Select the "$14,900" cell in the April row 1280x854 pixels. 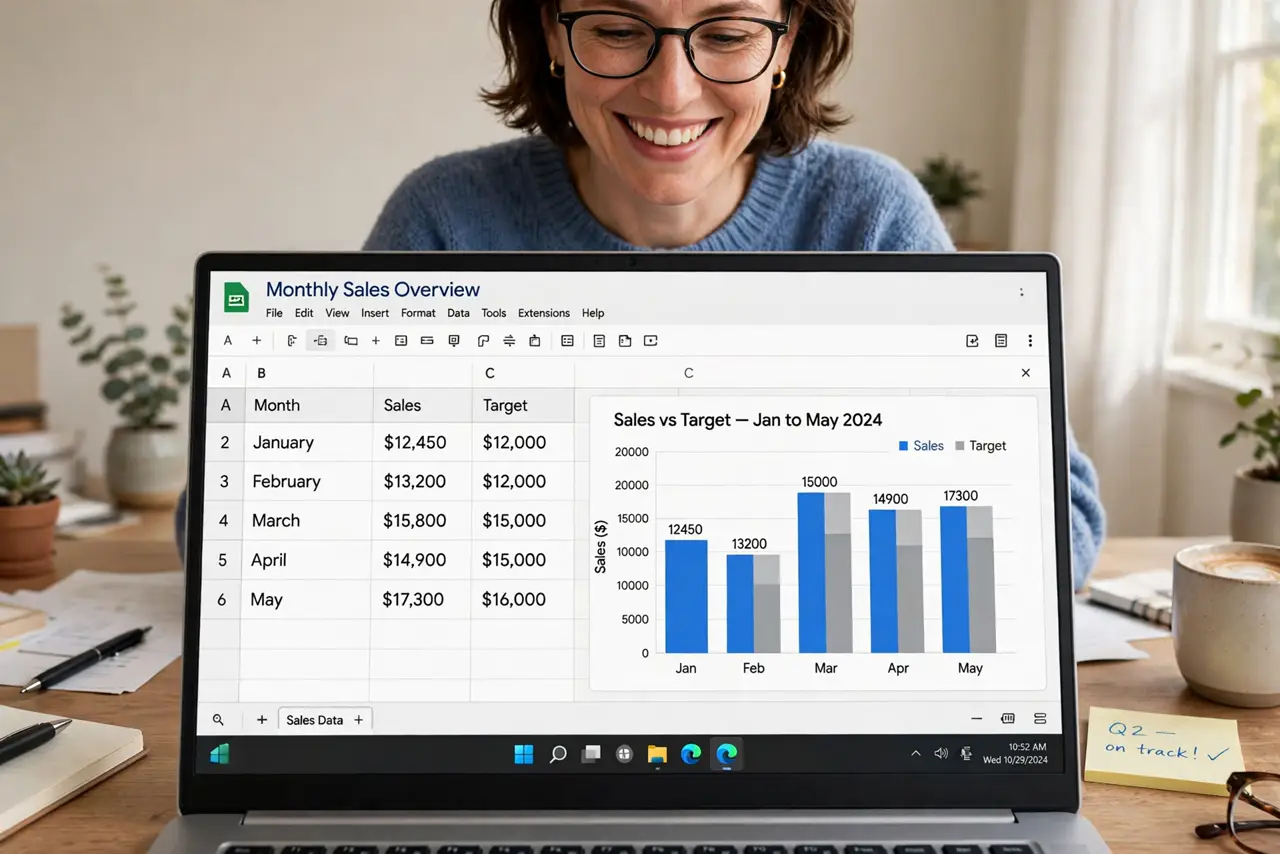click(x=421, y=560)
